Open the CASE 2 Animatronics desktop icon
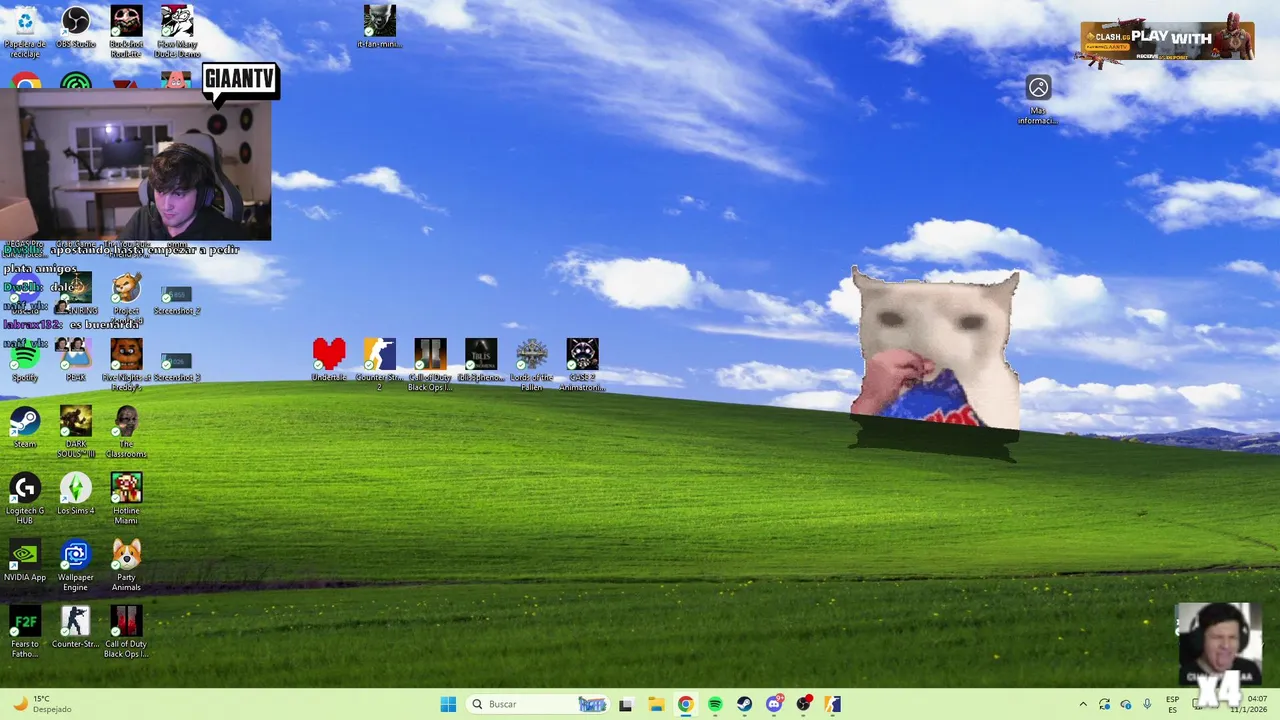 point(582,365)
